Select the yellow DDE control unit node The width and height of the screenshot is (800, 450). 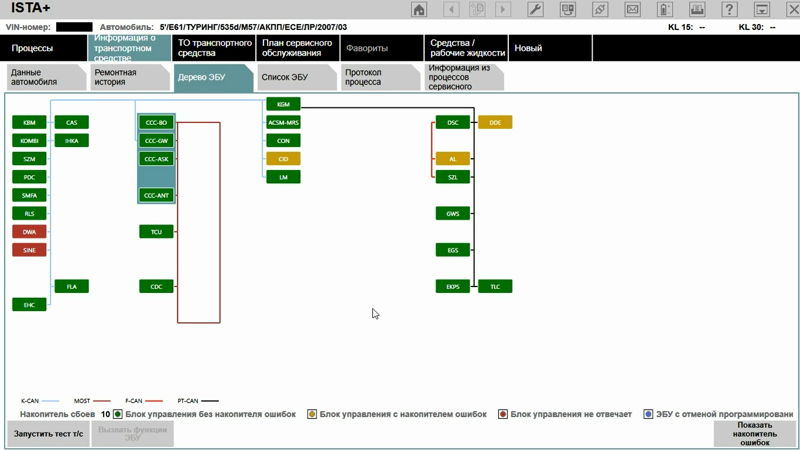pyautogui.click(x=495, y=122)
